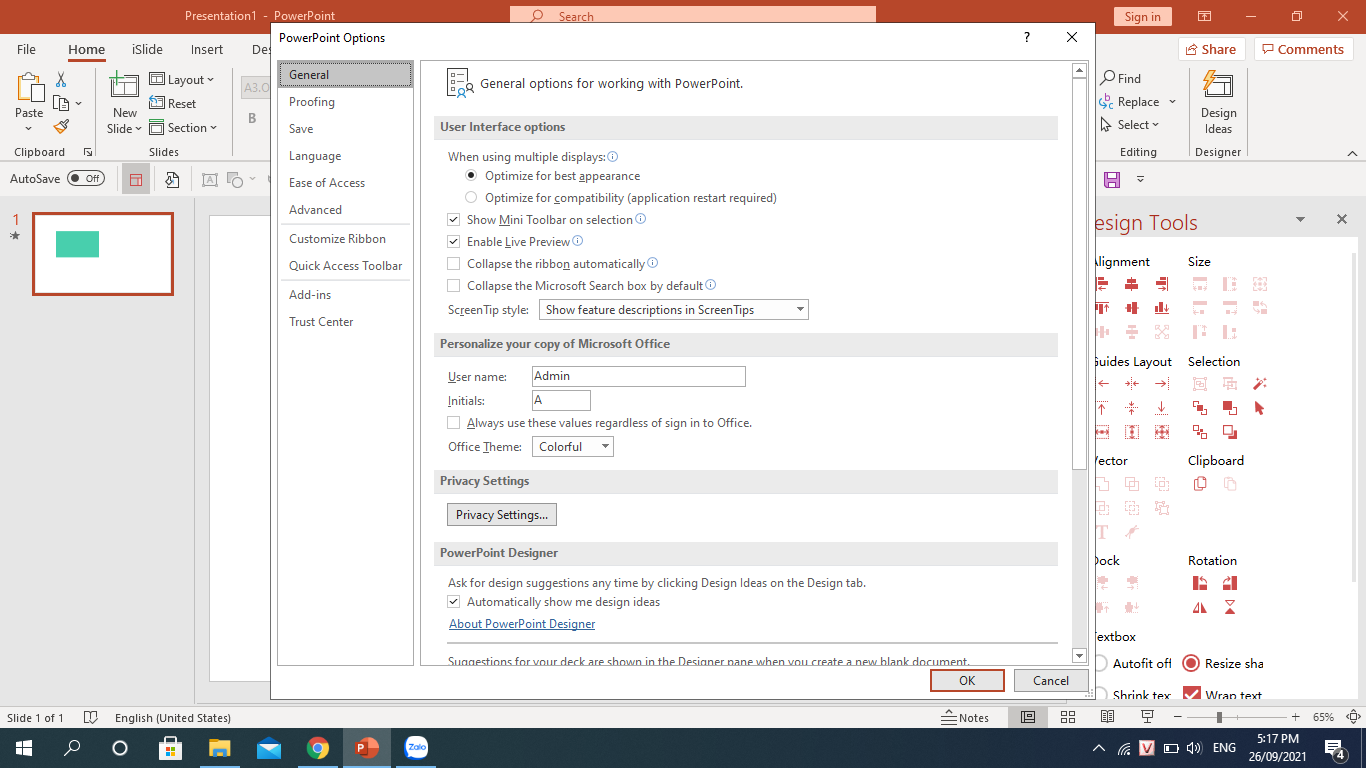The height and width of the screenshot is (768, 1366).
Task: Uncheck Automatically show me design ideas
Action: tap(454, 602)
